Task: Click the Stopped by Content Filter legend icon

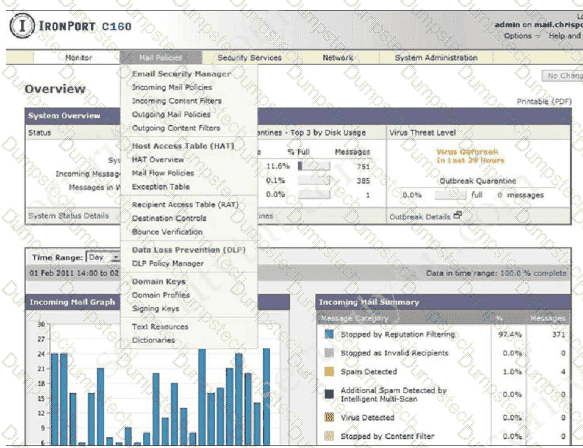Action: [x=329, y=436]
